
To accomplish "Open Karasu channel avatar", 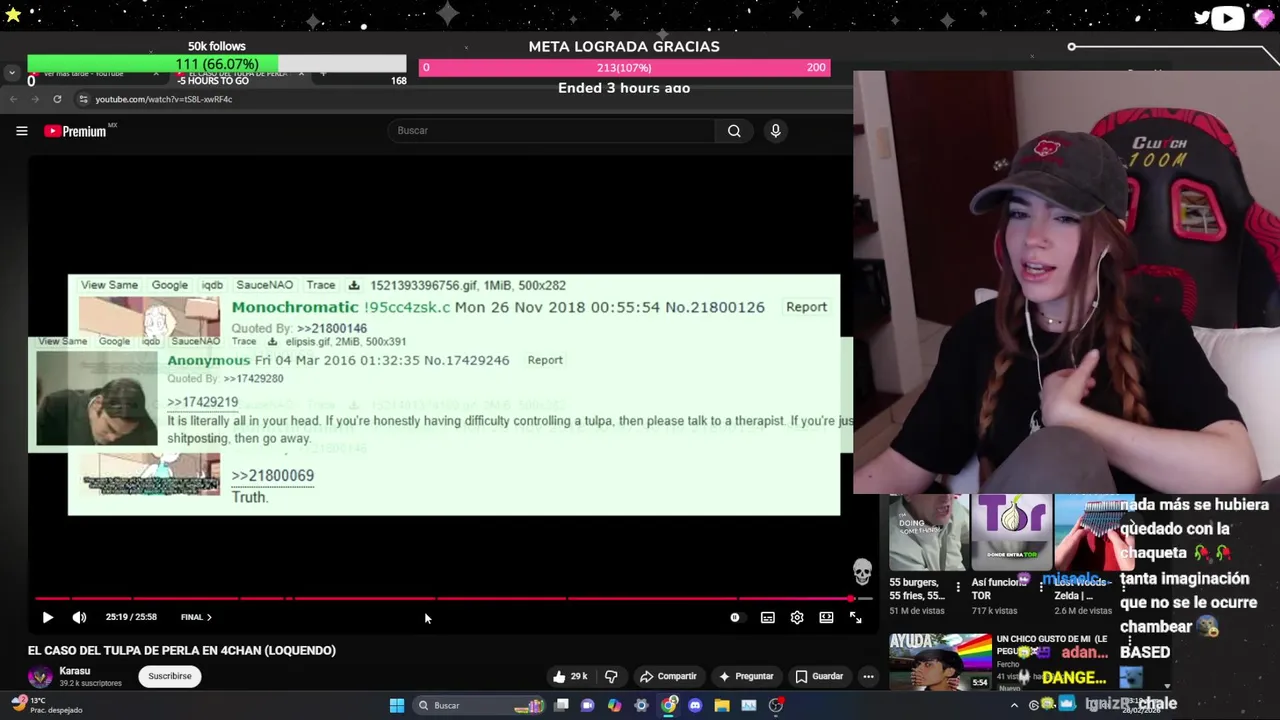I will (x=40, y=677).
